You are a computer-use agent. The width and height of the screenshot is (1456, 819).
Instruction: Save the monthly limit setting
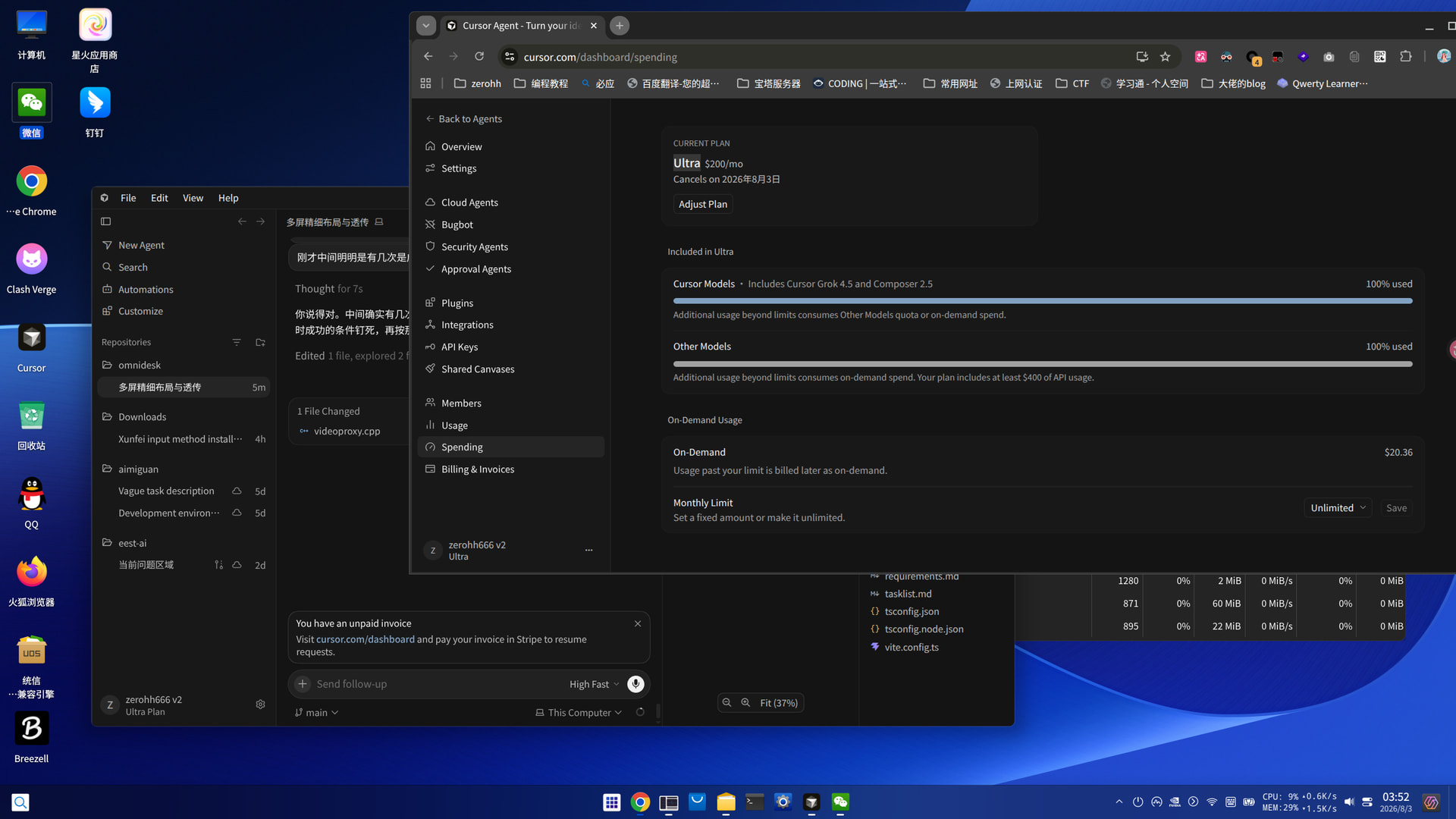[x=1396, y=508]
